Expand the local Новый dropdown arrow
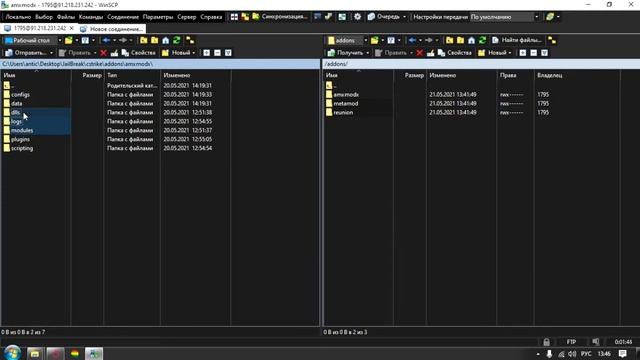This screenshot has height=360, width=640. coord(193,53)
